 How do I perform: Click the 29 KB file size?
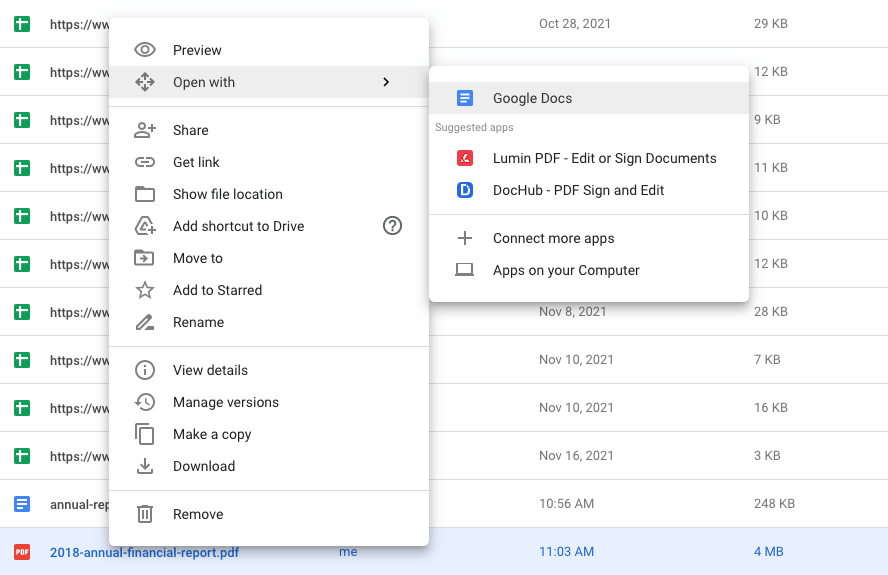coord(771,24)
